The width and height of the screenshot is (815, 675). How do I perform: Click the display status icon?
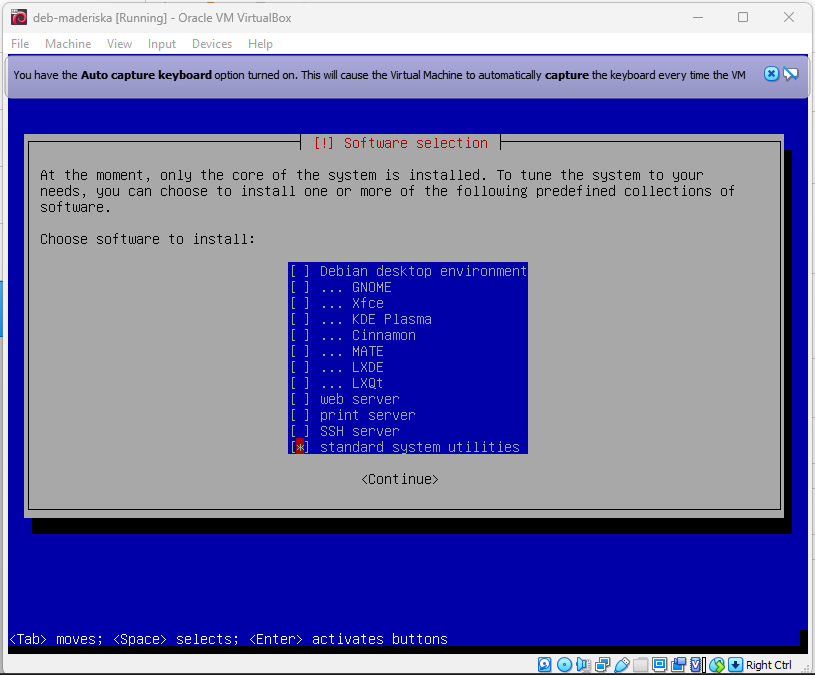point(660,665)
